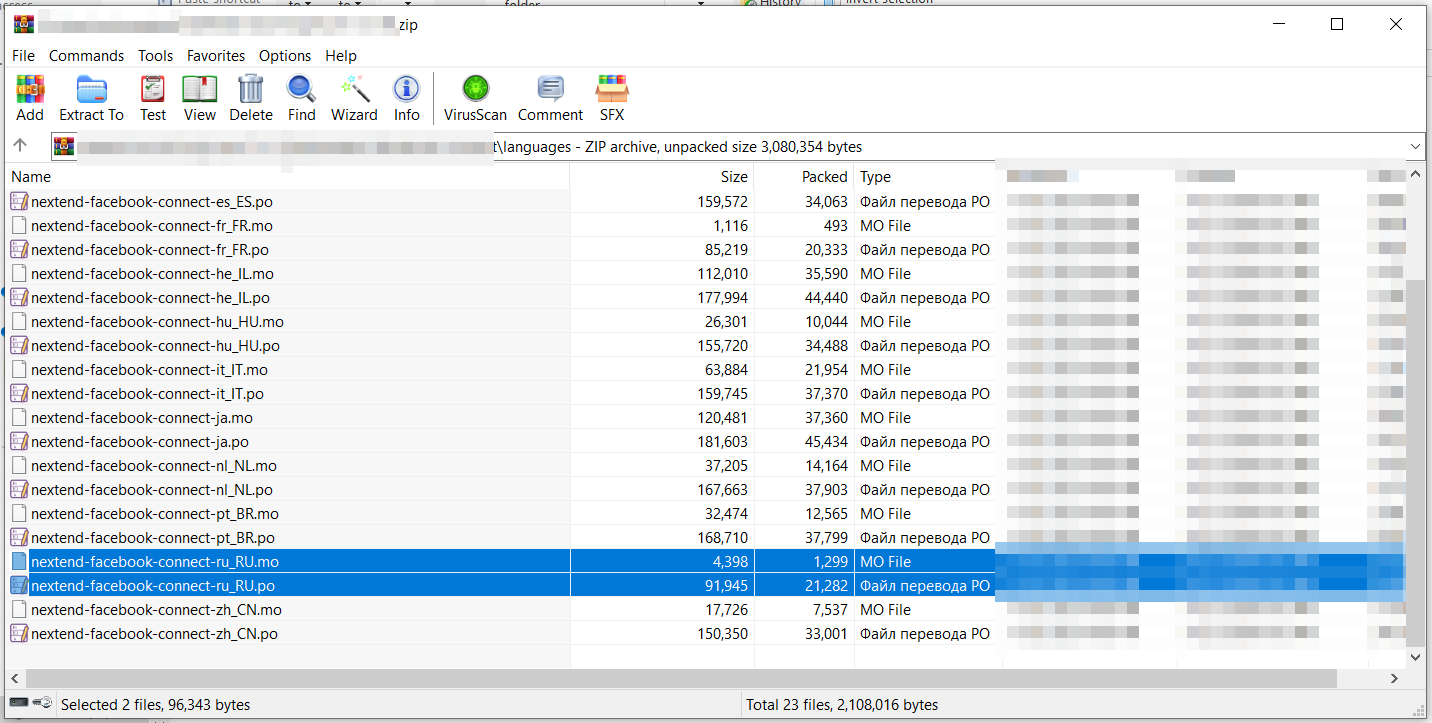1432x723 pixels.
Task: Click file icon of nextend-facebook-connect-pt_BR.mo
Action: pyautogui.click(x=19, y=513)
